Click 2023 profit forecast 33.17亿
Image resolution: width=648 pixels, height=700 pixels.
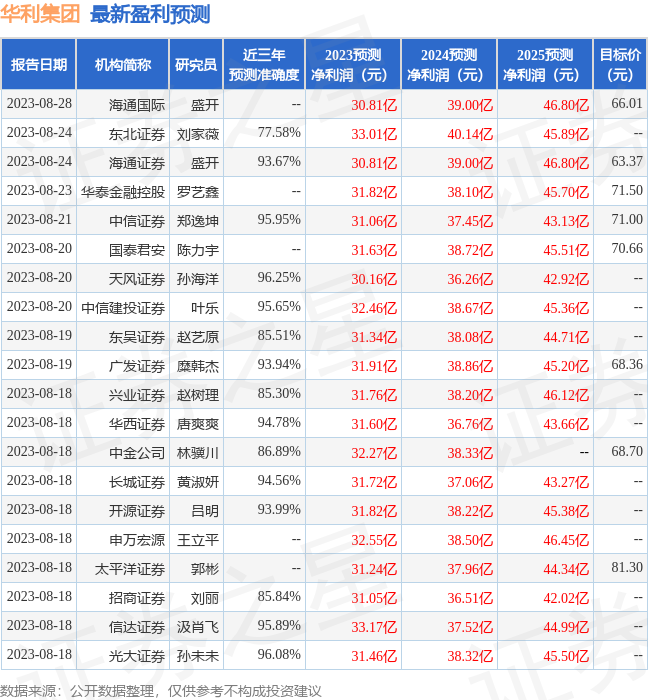[x=374, y=628]
